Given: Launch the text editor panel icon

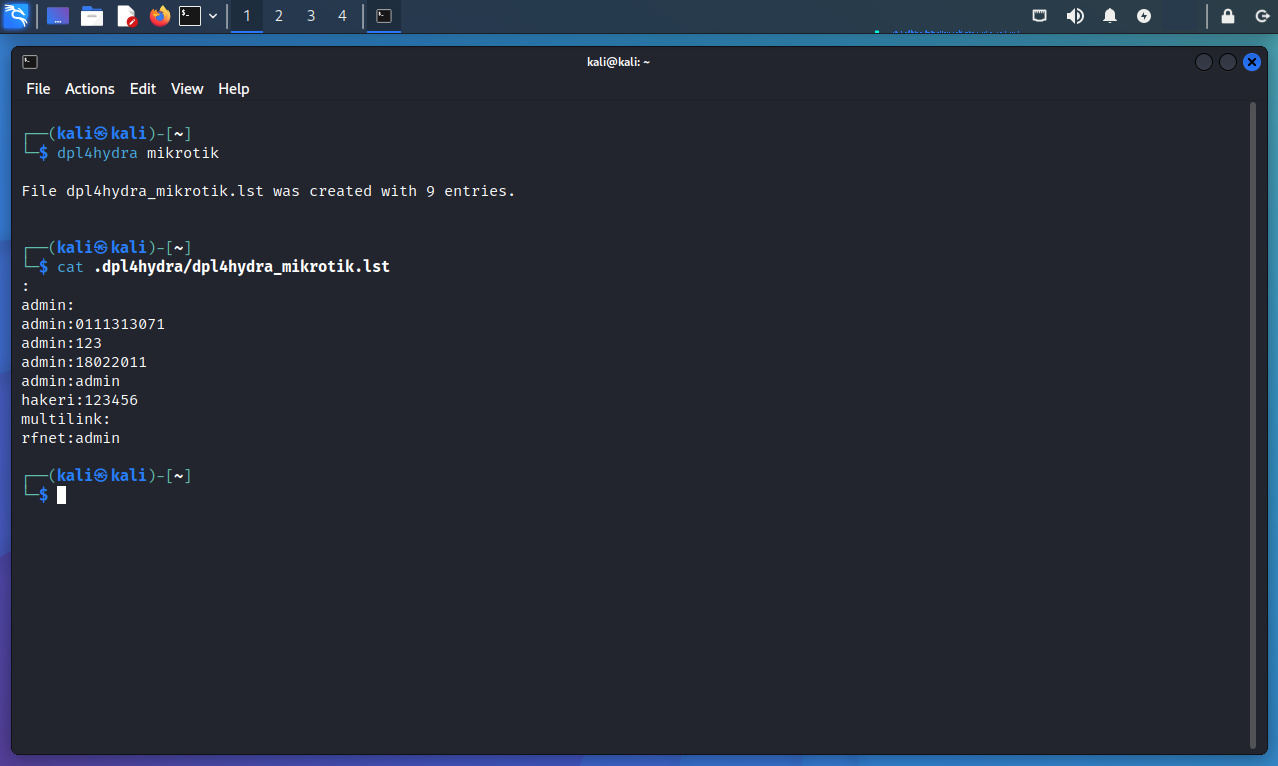Looking at the screenshot, I should (126, 16).
